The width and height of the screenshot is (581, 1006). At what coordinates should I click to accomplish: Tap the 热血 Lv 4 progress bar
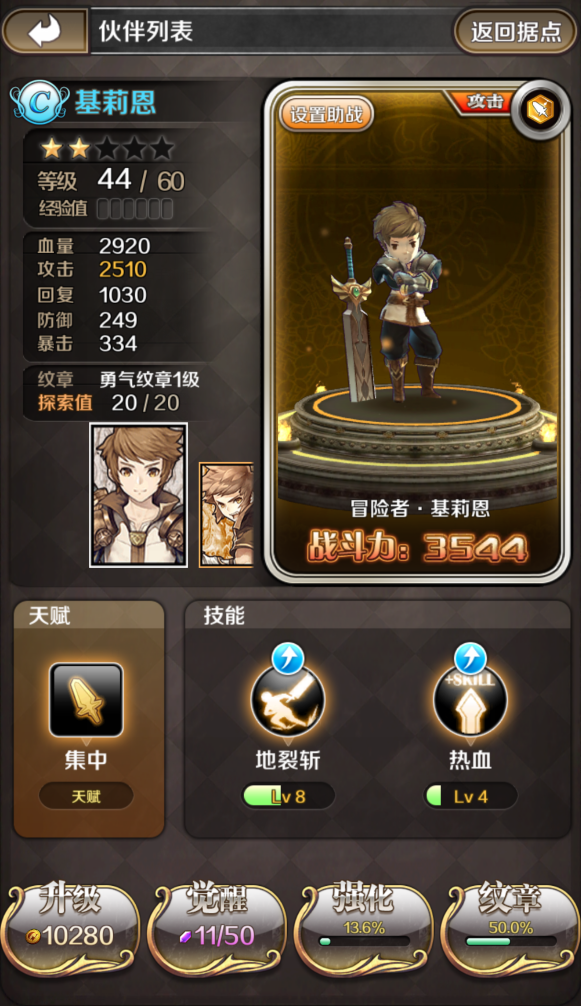[x=470, y=796]
